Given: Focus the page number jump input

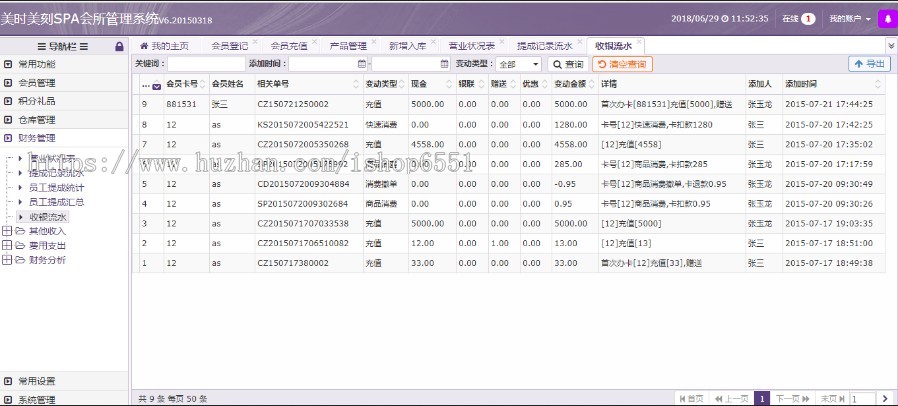Looking at the screenshot, I should 862,399.
